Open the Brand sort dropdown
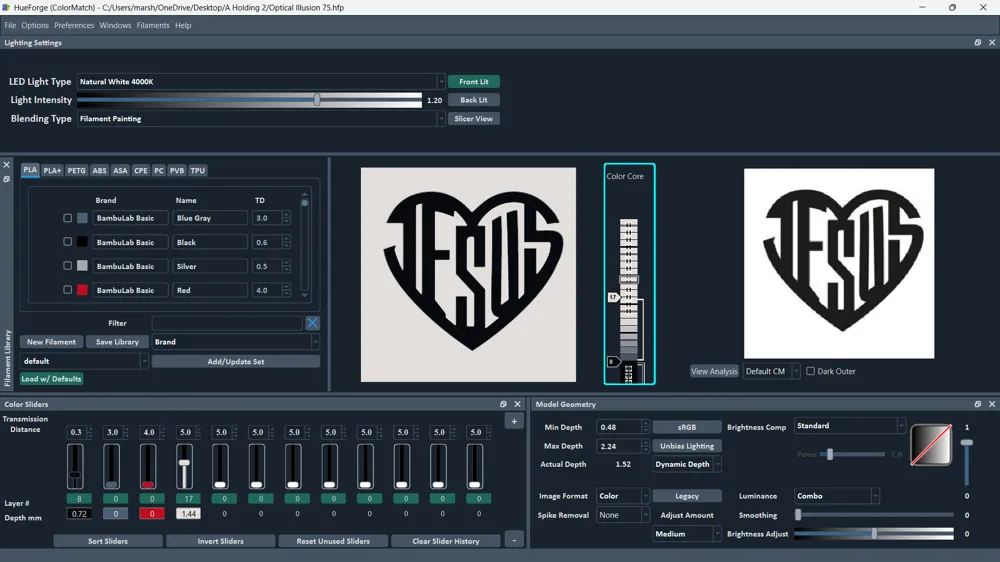Screen dimensions: 1000x562 pyautogui.click(x=235, y=342)
